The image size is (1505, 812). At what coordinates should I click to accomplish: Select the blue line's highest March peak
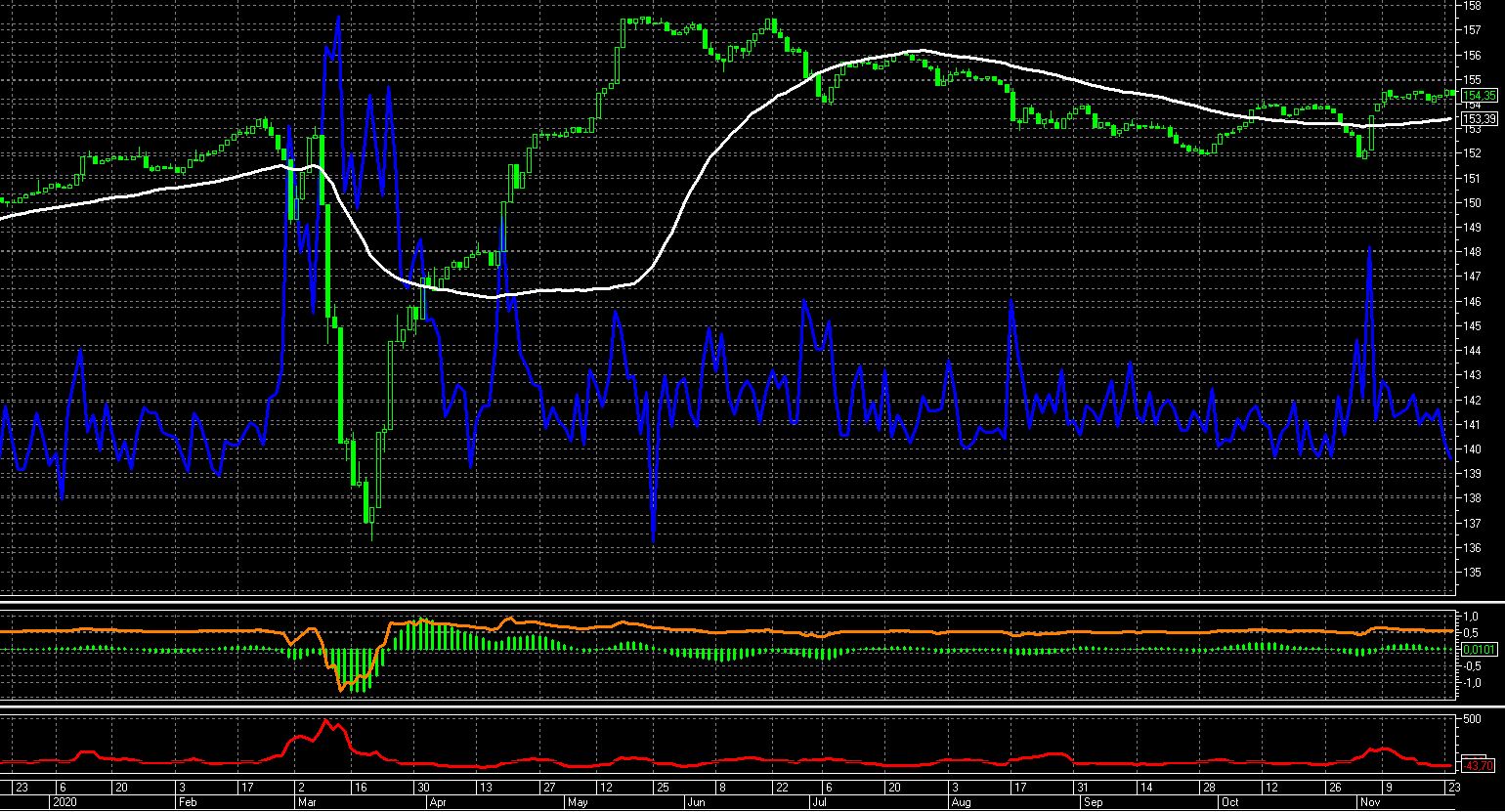tap(337, 18)
